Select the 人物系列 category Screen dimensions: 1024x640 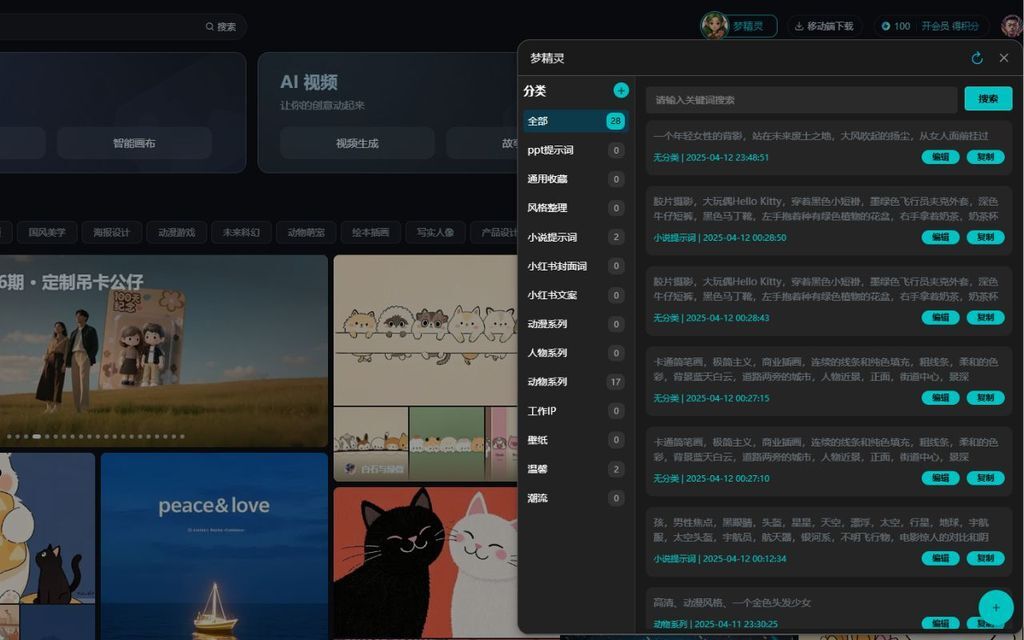pos(575,353)
